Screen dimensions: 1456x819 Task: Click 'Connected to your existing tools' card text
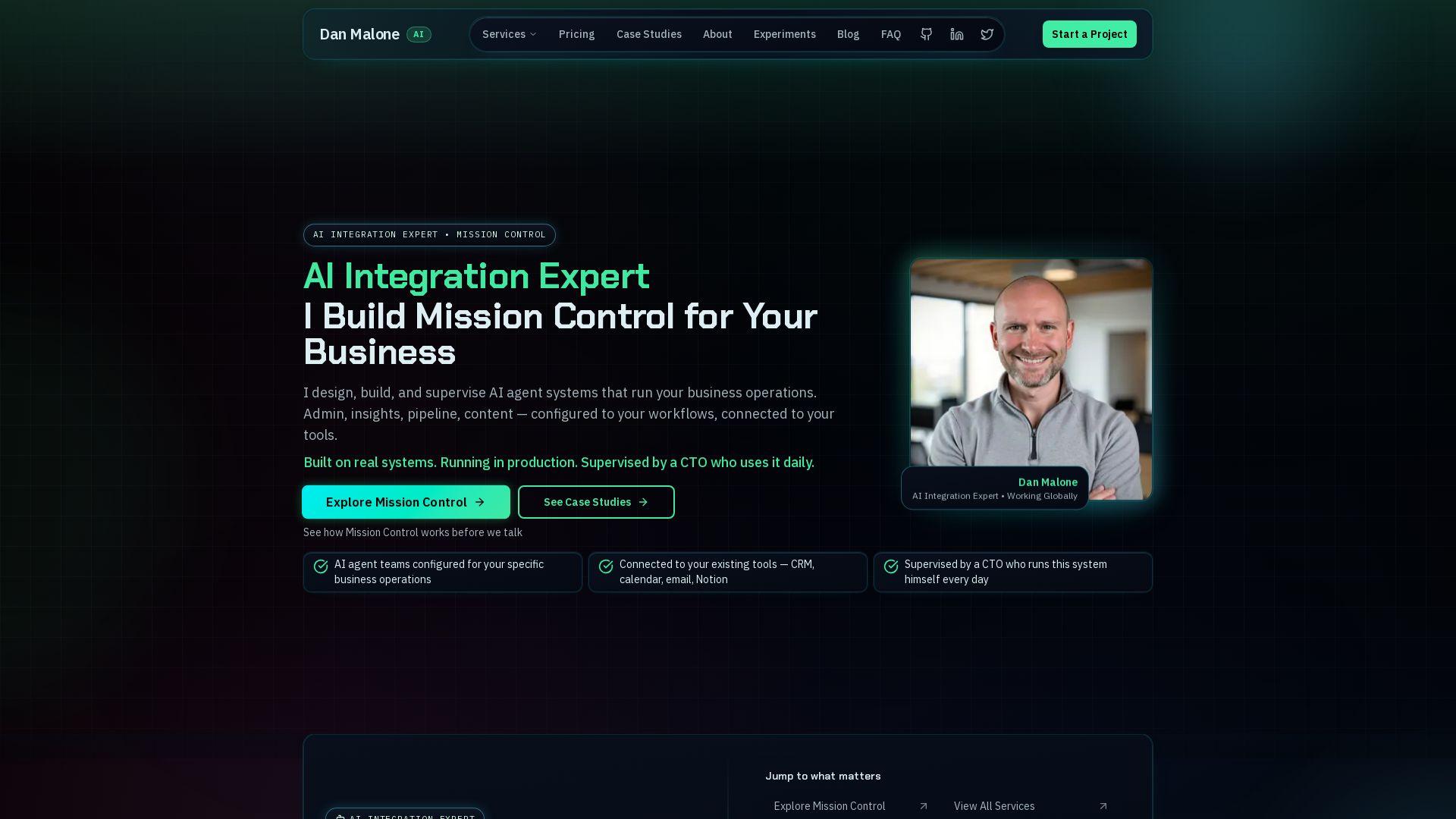[x=717, y=572]
